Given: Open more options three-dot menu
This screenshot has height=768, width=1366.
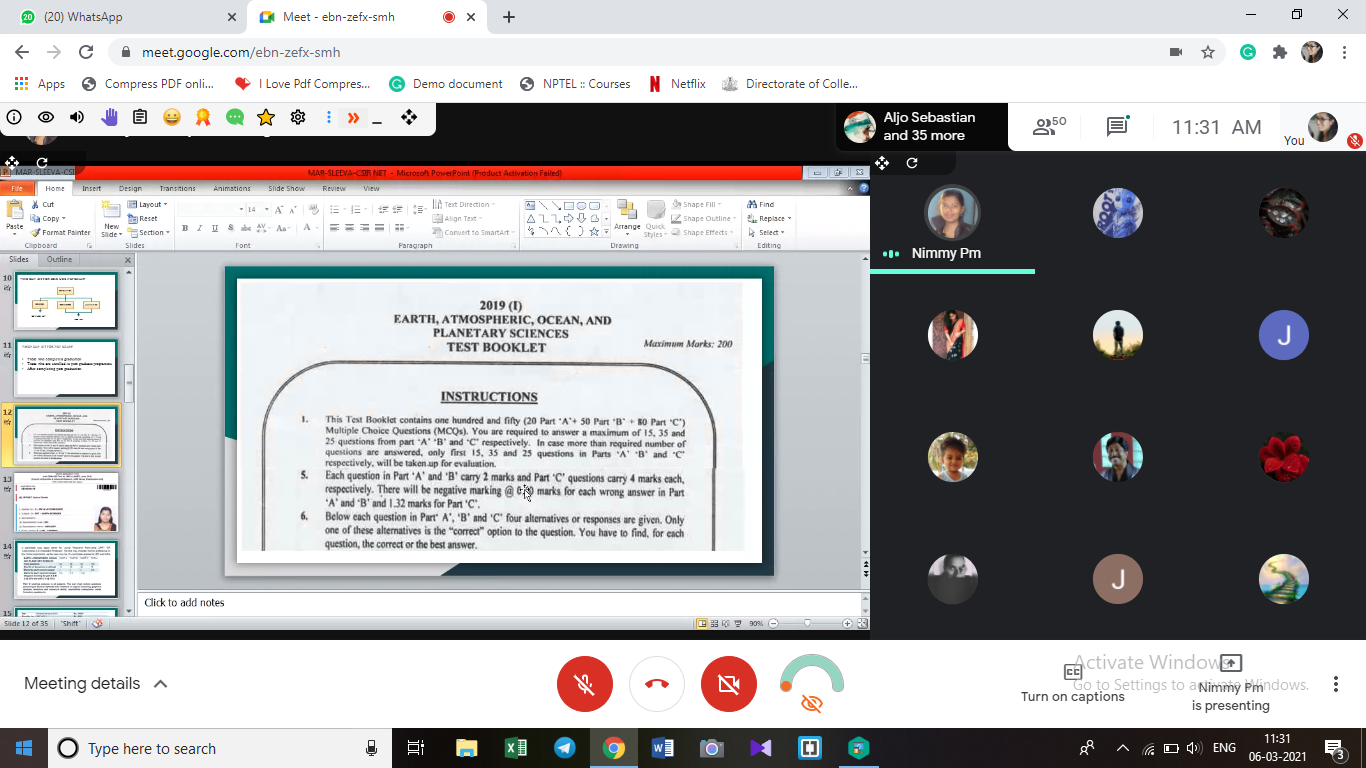Looking at the screenshot, I should pos(1335,684).
